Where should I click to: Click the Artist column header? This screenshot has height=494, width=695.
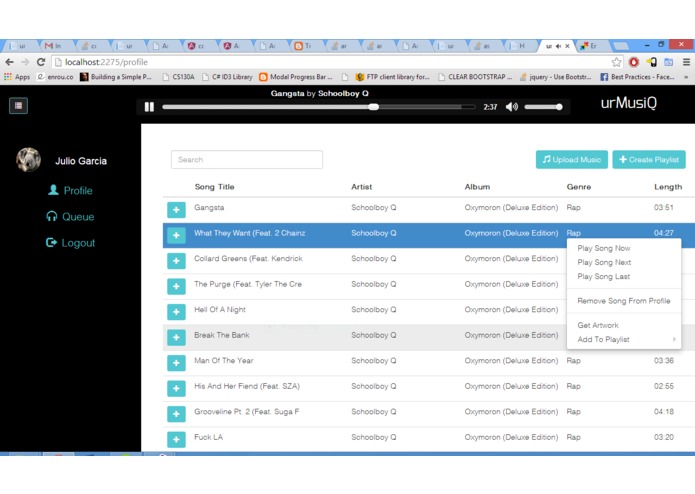[362, 187]
